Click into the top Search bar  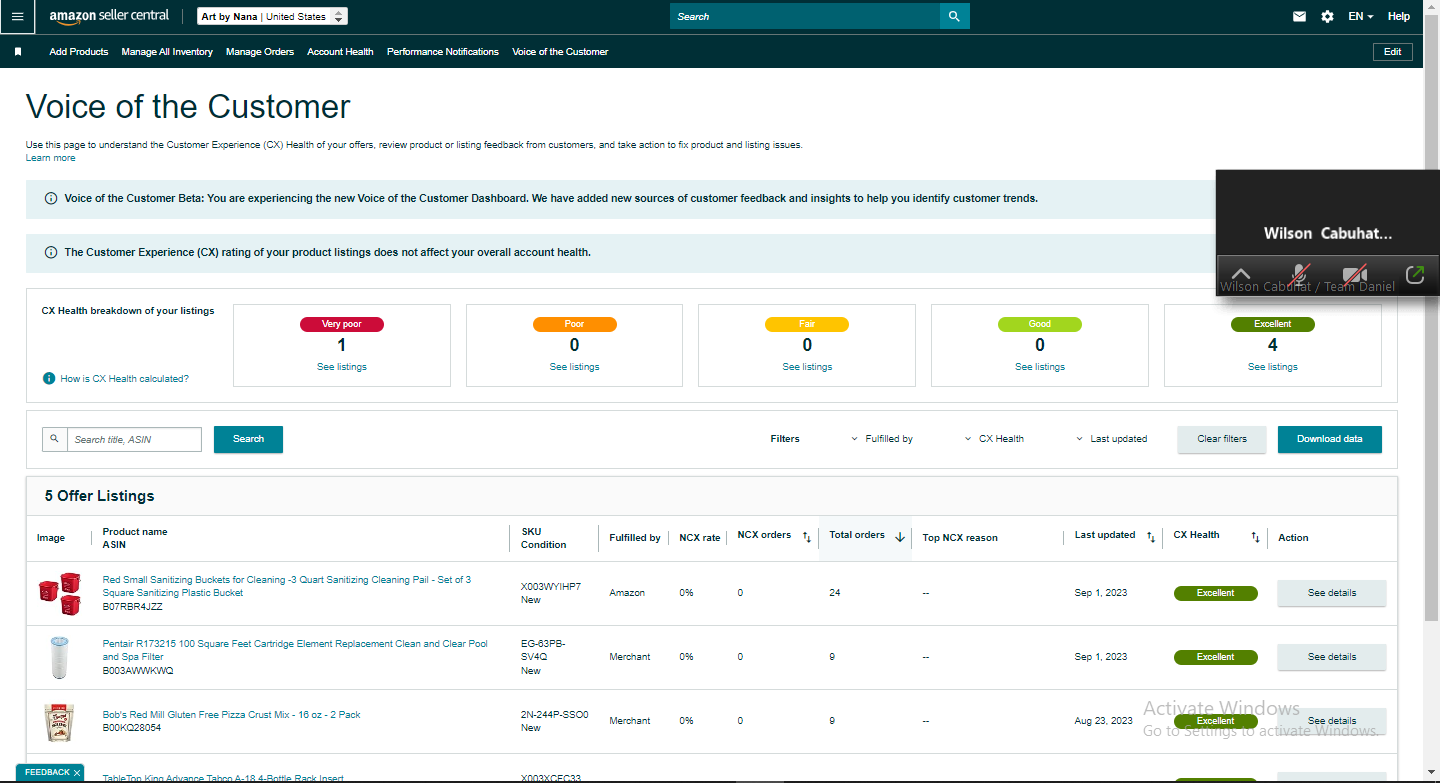[x=805, y=16]
